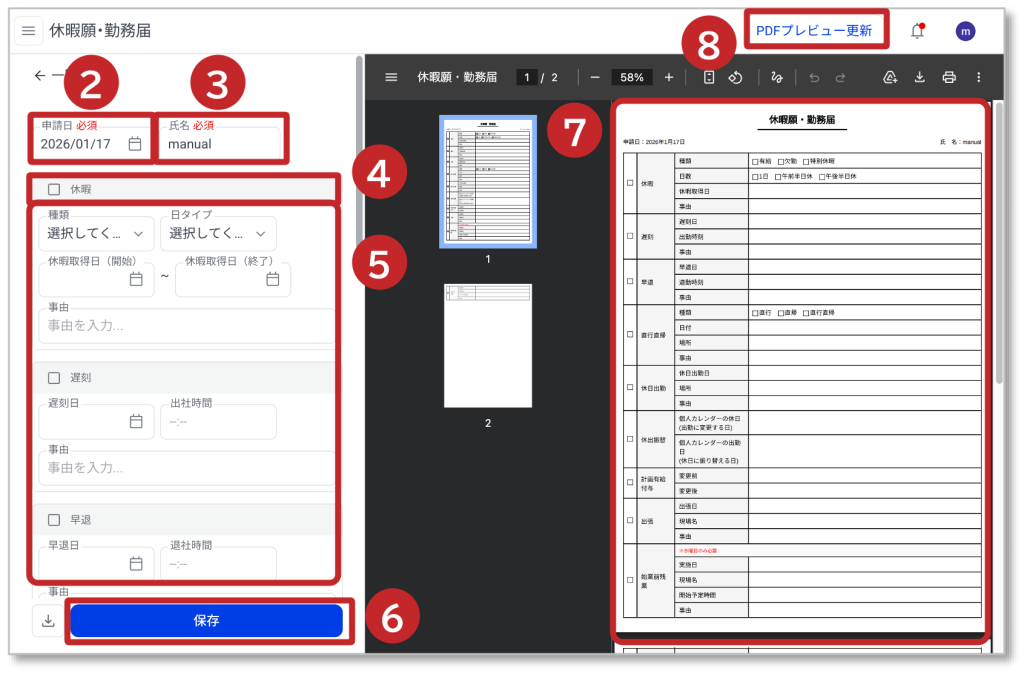Screen dimensions: 1024x674
Task: Check the 遅刻 checkbox
Action: [x=54, y=378]
